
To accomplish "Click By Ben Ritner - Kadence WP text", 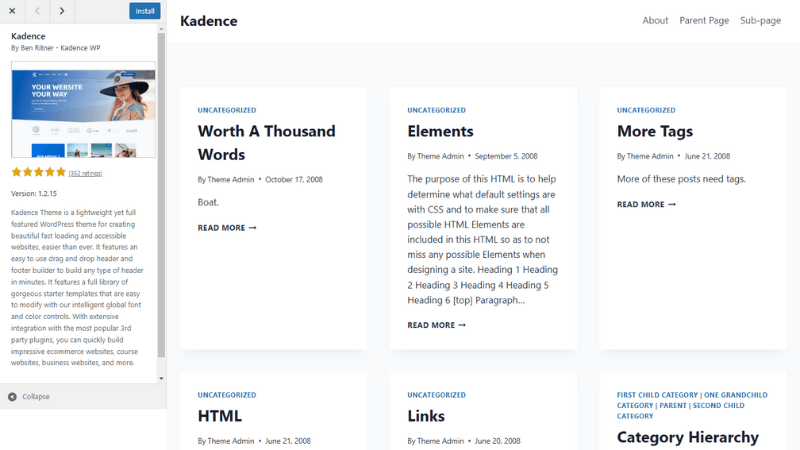I will 56,48.
